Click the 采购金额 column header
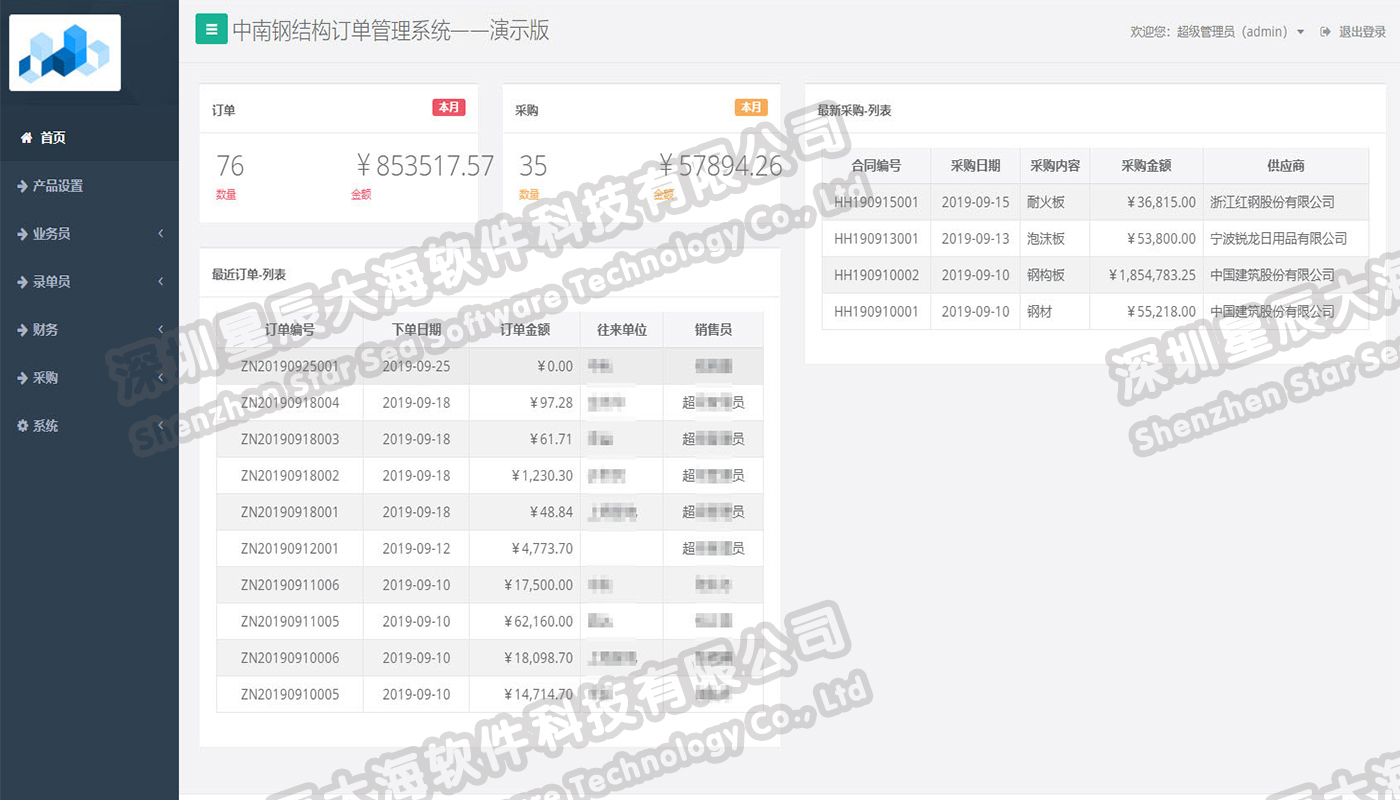1400x800 pixels. (x=1146, y=166)
